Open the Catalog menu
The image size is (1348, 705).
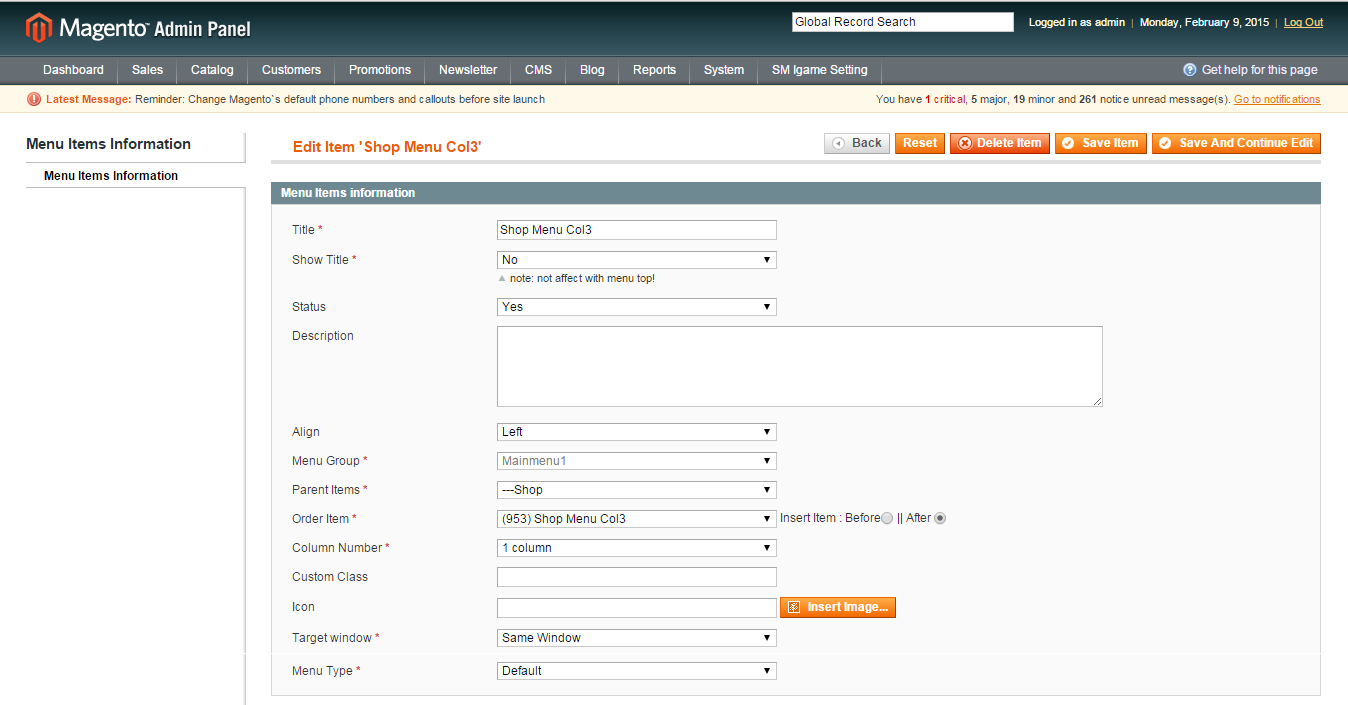tap(212, 70)
